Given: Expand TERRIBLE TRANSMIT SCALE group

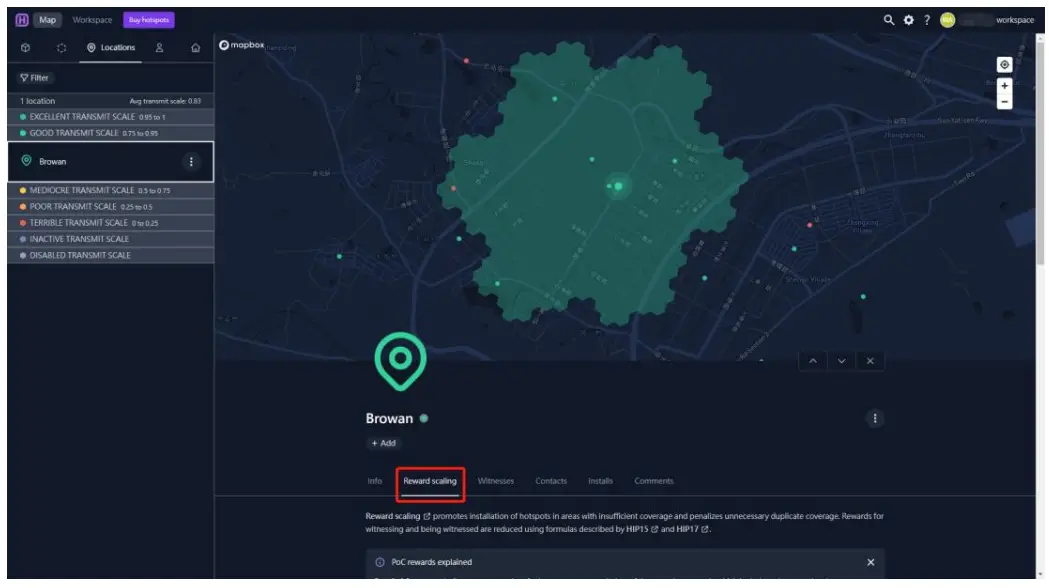Looking at the screenshot, I should [110, 223].
